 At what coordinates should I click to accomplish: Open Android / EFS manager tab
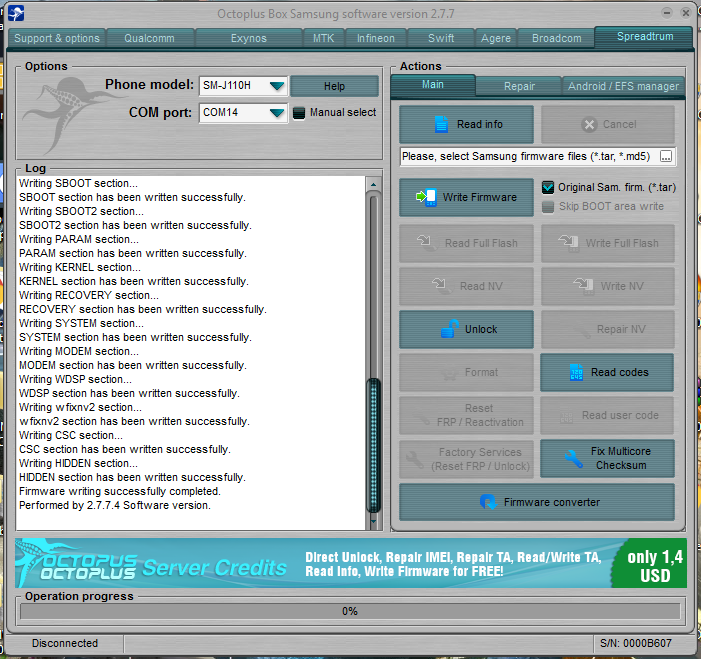(623, 86)
